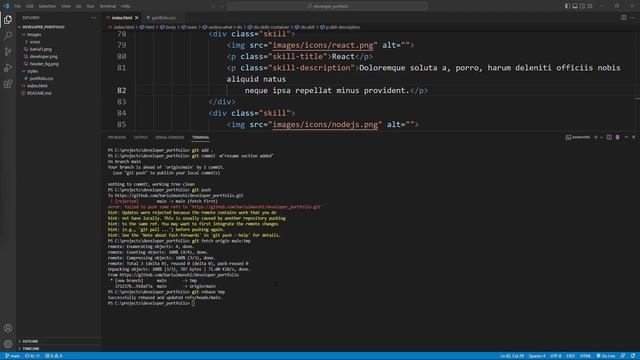Switch to the Output panel tab

tap(140, 138)
